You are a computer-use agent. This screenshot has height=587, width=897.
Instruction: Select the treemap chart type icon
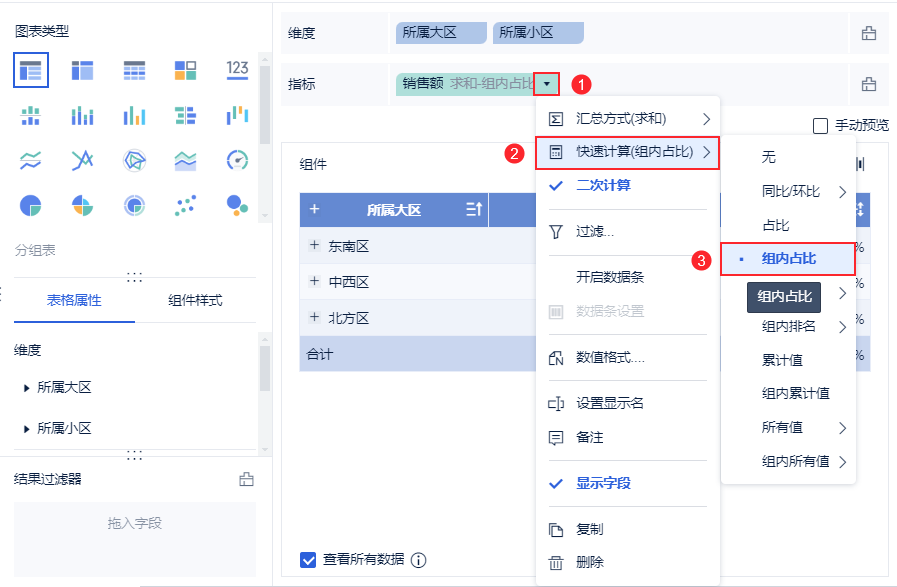[186, 70]
